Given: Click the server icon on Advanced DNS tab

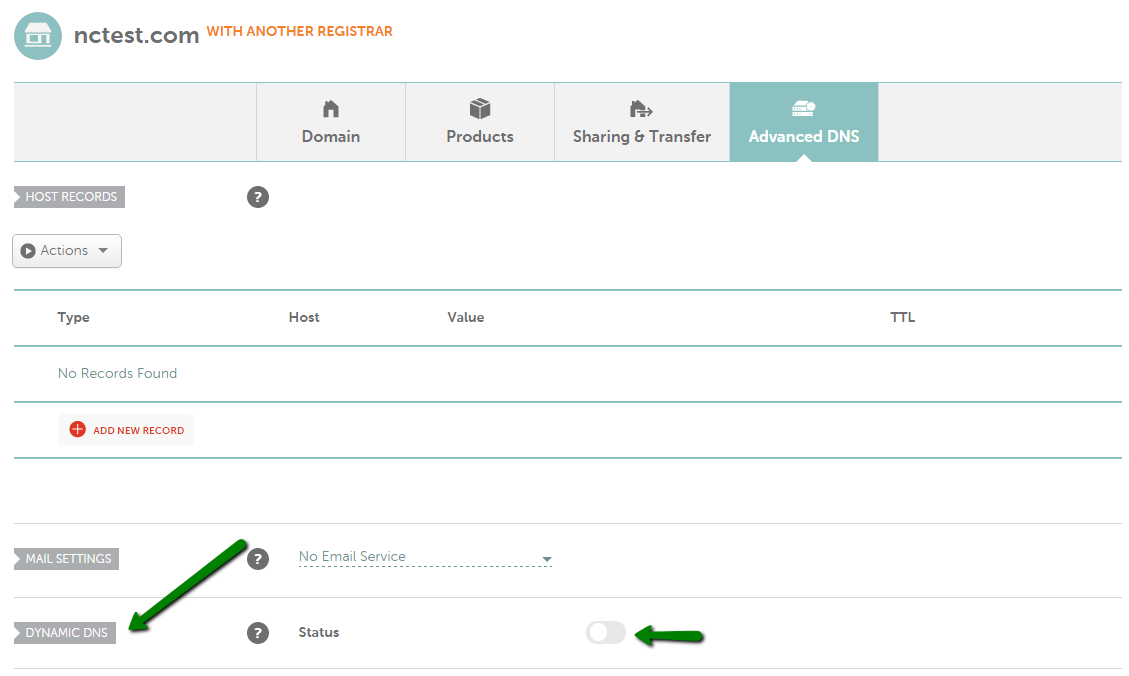Looking at the screenshot, I should pos(804,109).
